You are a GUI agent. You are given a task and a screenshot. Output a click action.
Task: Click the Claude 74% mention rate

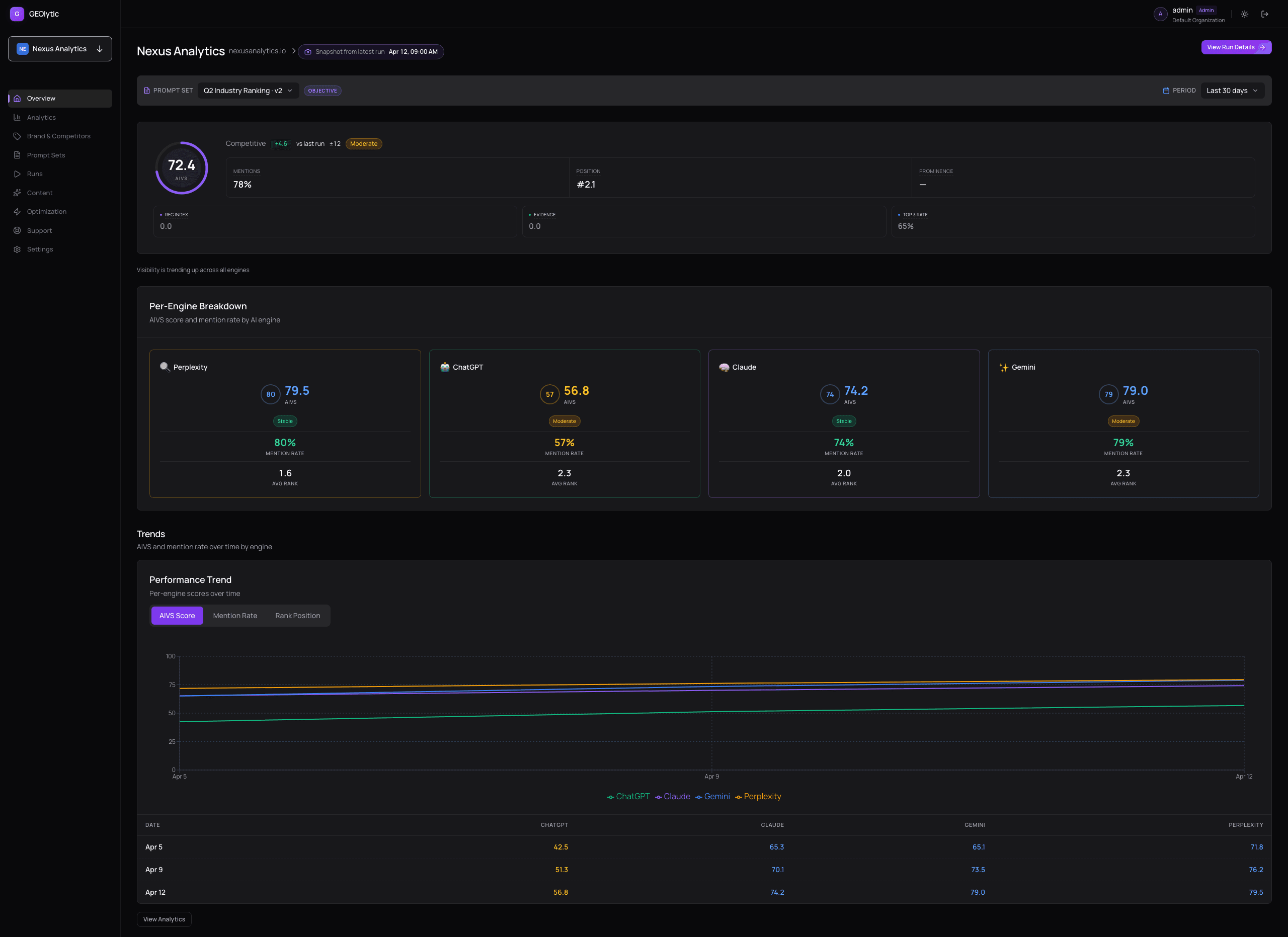pos(844,443)
